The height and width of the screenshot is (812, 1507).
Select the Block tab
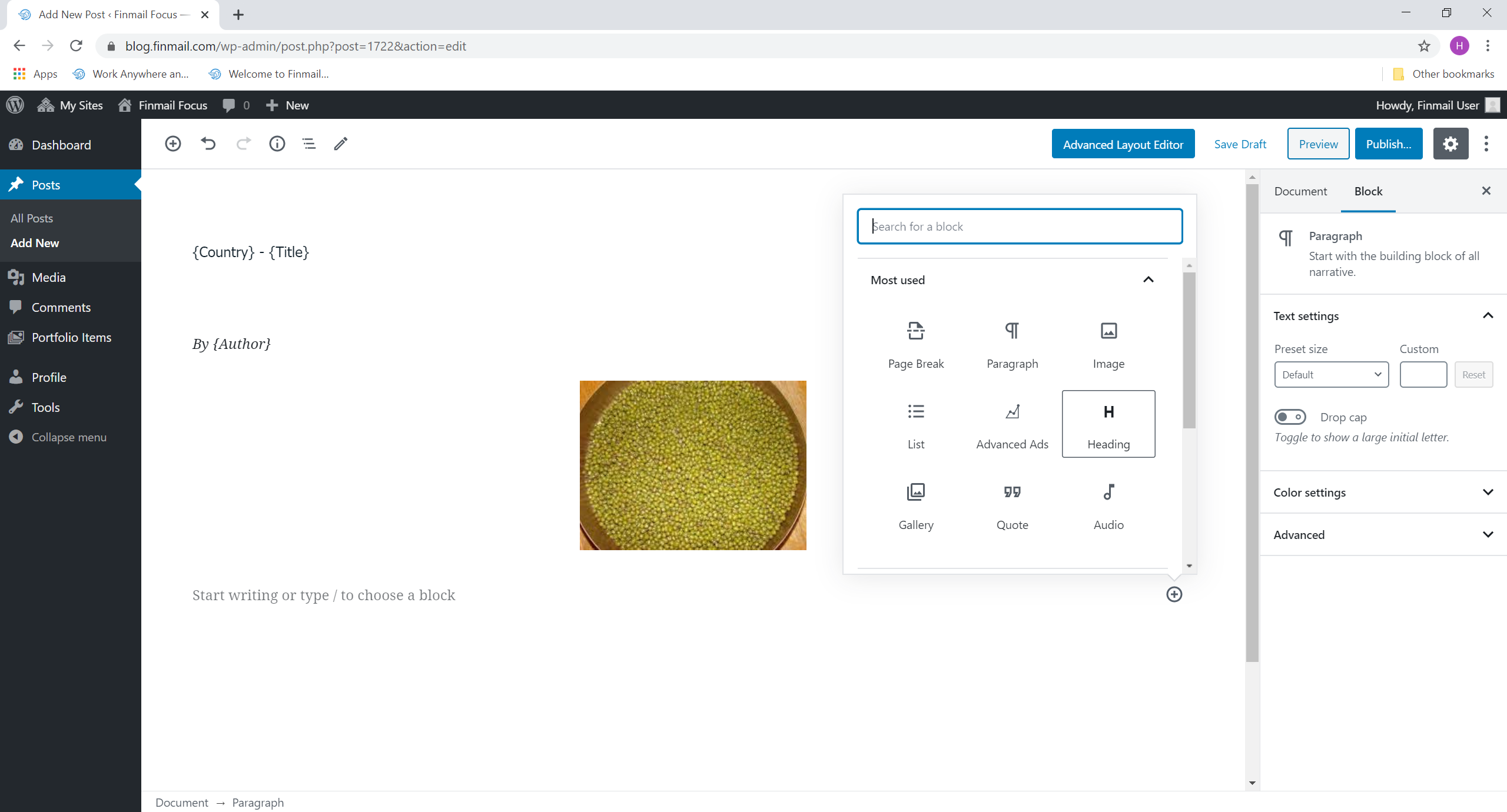tap(1368, 191)
